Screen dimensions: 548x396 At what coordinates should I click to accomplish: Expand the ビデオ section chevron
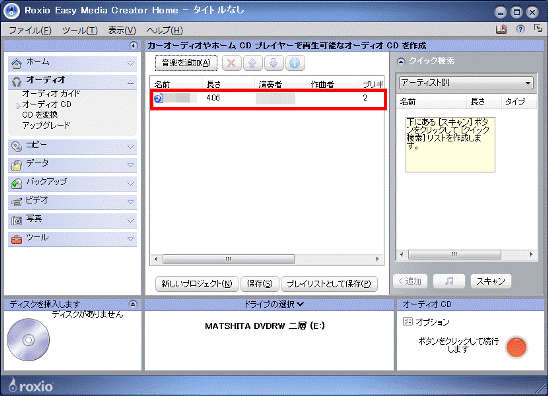click(130, 202)
